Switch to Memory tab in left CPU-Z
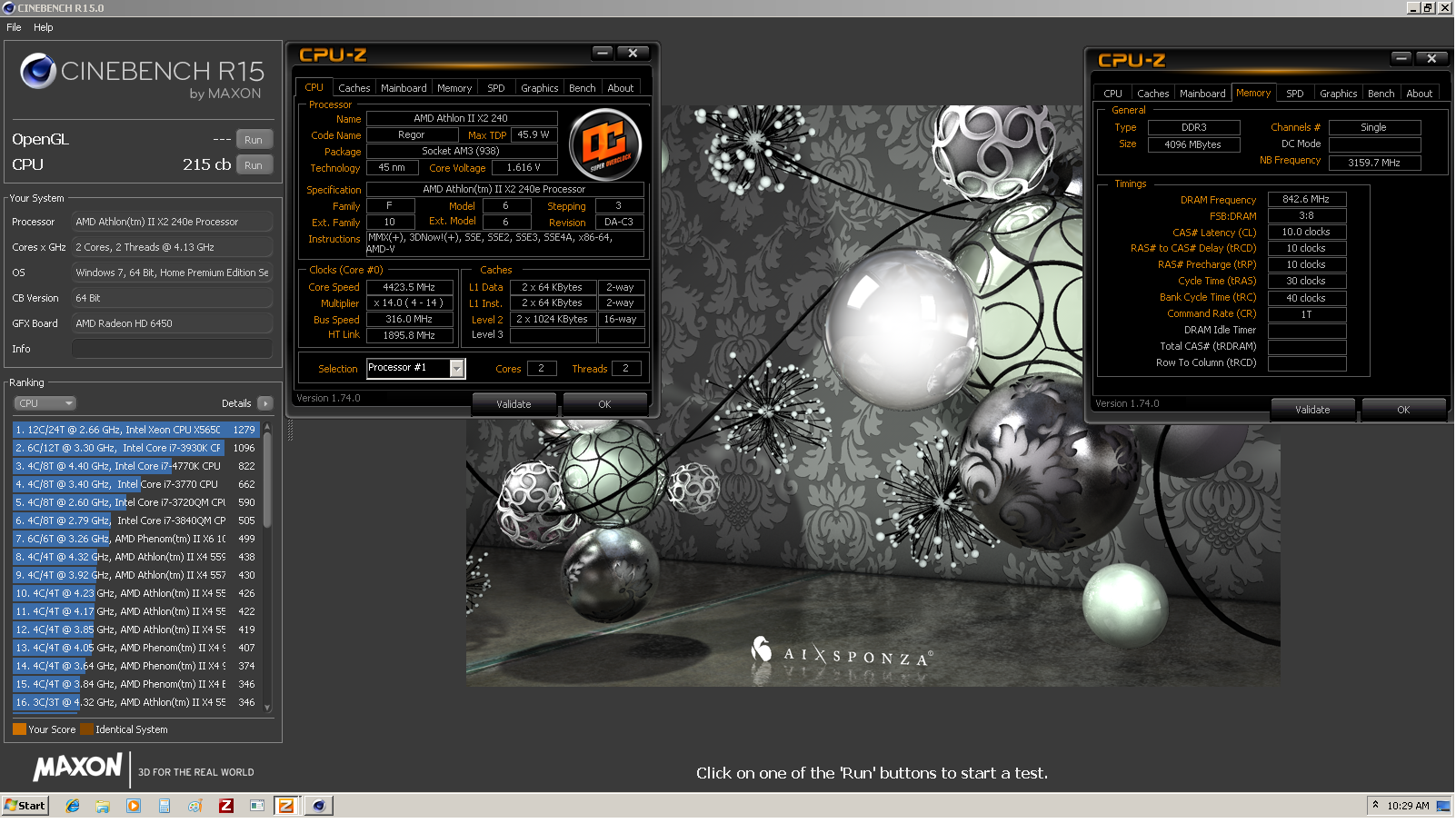This screenshot has width=1456, height=823. pos(454,88)
